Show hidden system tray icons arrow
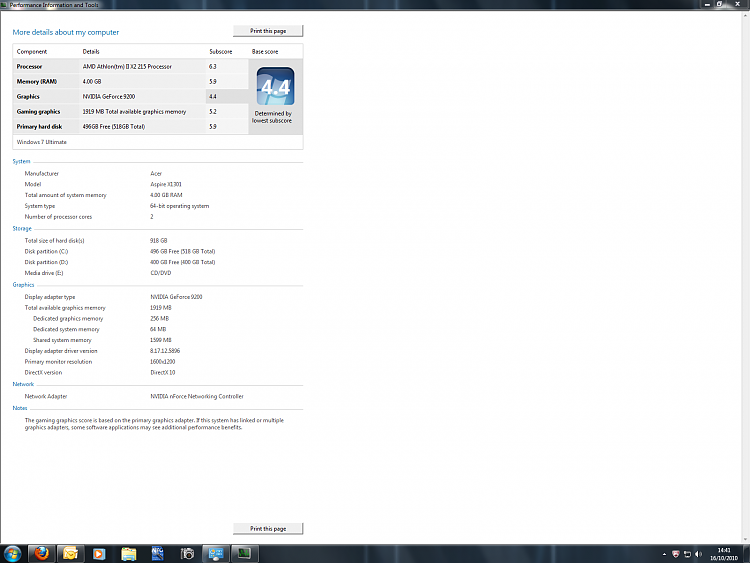Viewport: 750px width, 563px height. [x=664, y=554]
